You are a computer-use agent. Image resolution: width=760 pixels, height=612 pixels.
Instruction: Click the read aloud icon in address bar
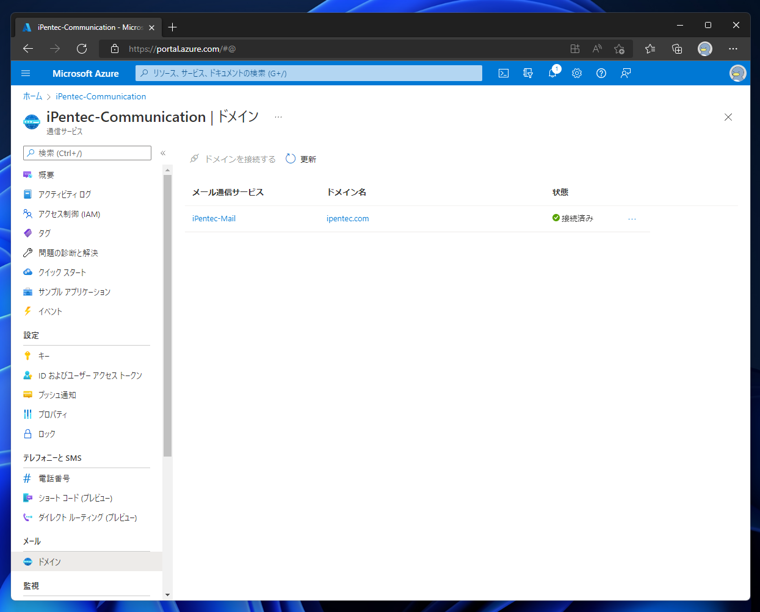(x=597, y=48)
